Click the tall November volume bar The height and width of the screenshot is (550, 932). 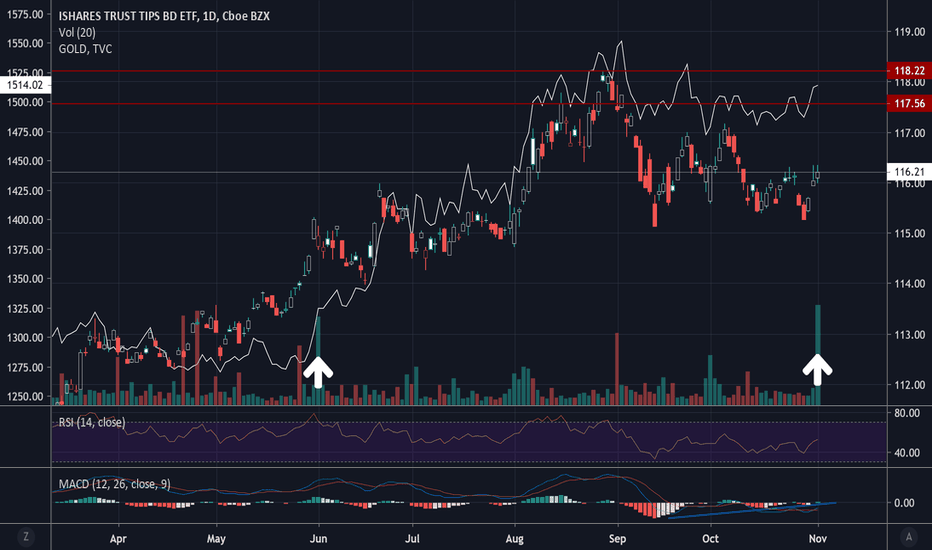(x=818, y=355)
